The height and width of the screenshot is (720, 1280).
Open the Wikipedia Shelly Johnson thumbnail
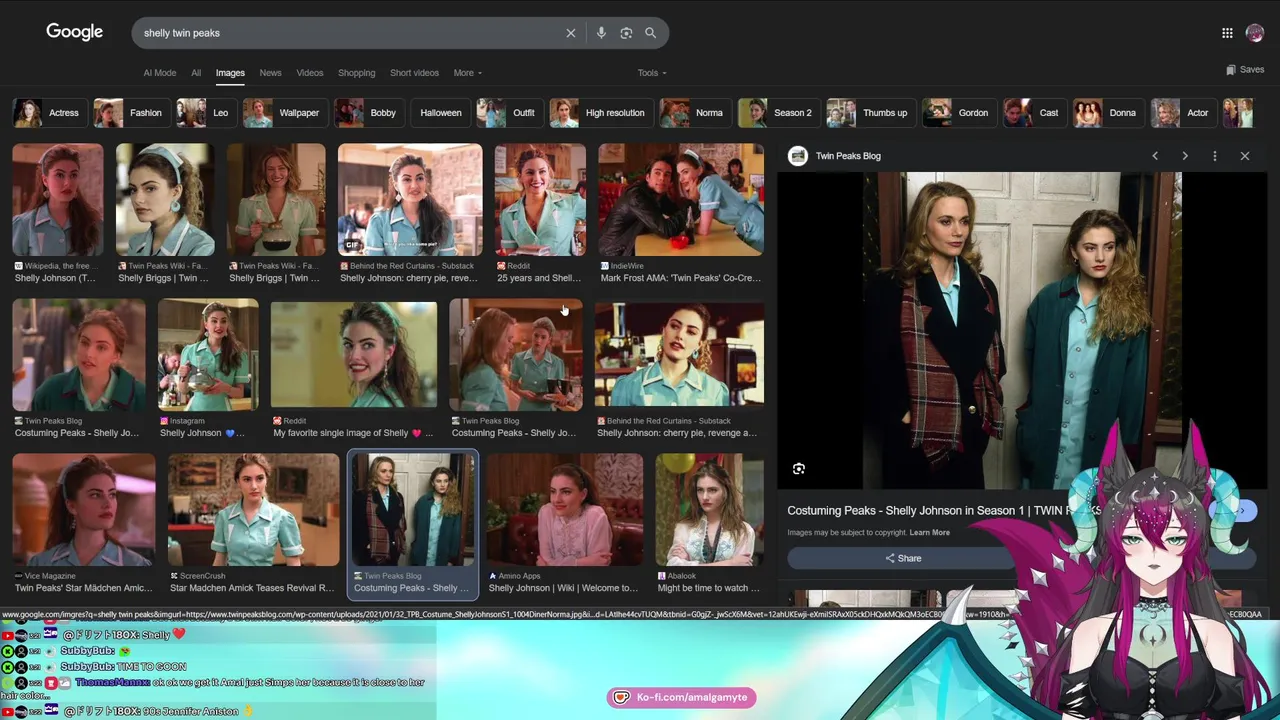pos(58,200)
